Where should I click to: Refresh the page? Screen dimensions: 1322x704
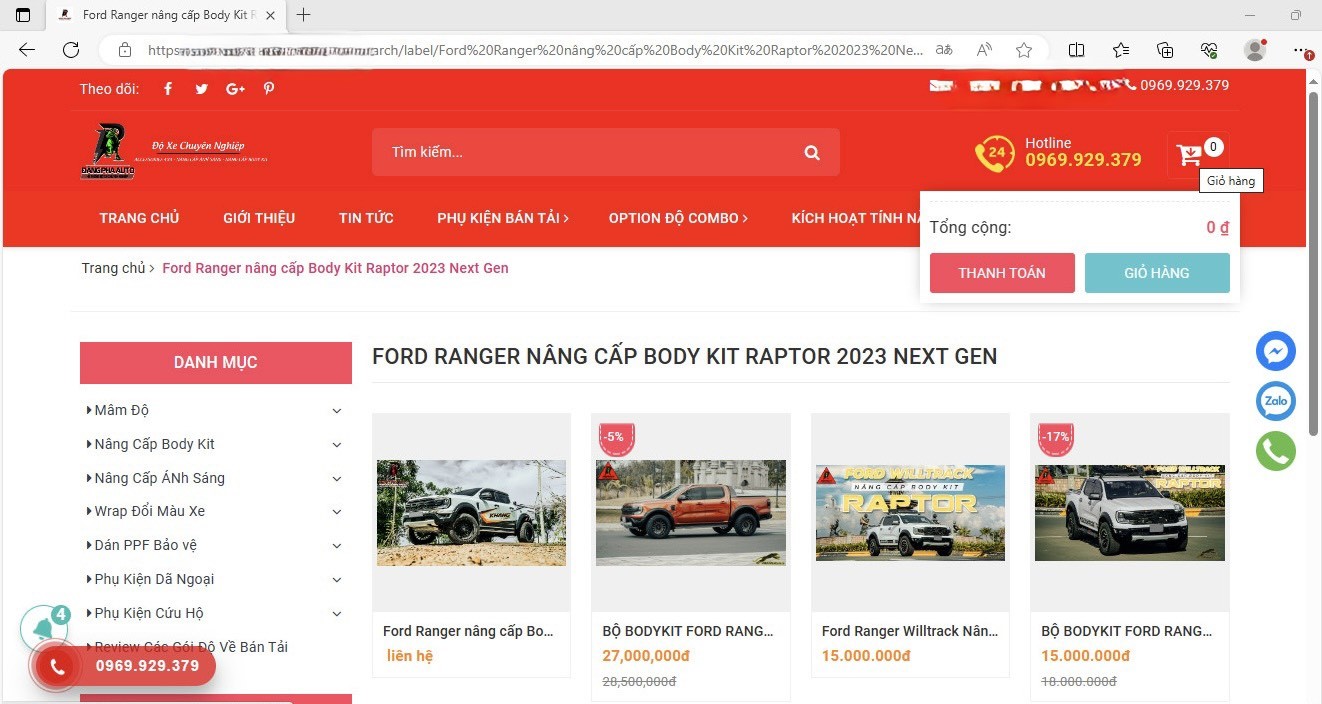pos(71,50)
